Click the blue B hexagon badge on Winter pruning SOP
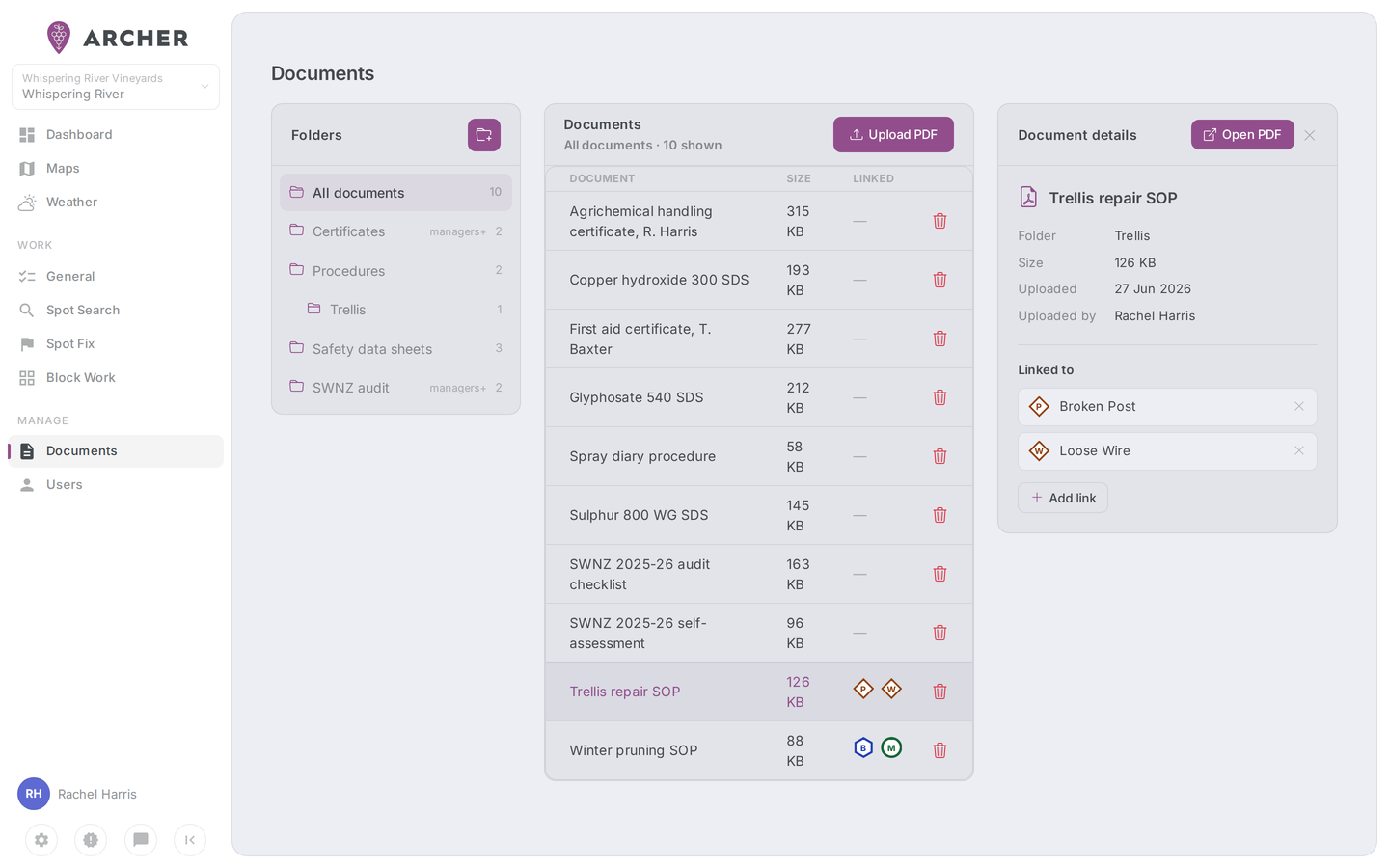Image resolution: width=1389 pixels, height=868 pixels. (x=863, y=747)
